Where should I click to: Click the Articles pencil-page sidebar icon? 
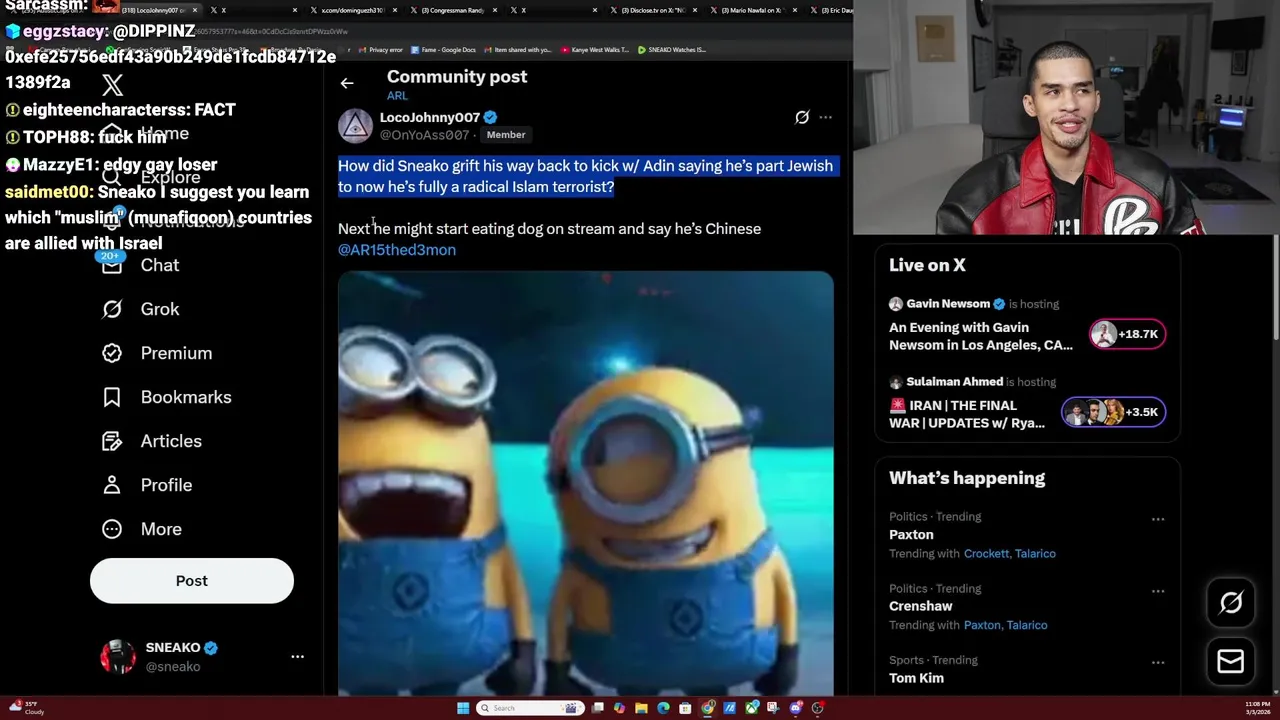[112, 441]
